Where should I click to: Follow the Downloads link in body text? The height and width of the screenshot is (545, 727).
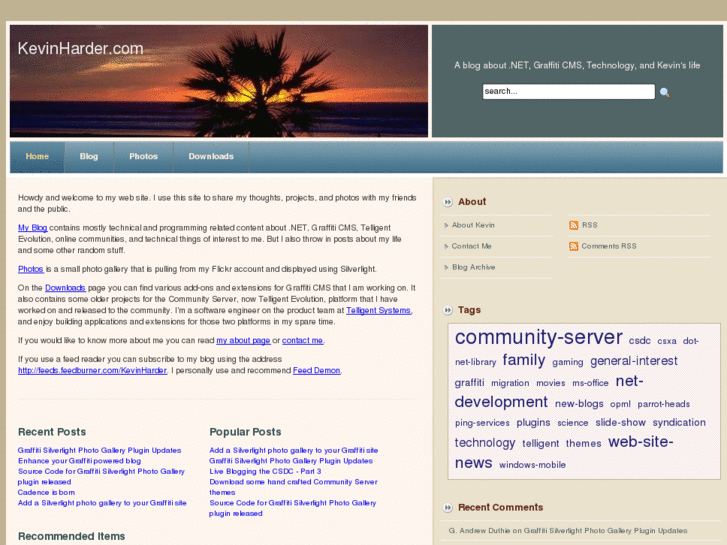(x=65, y=288)
